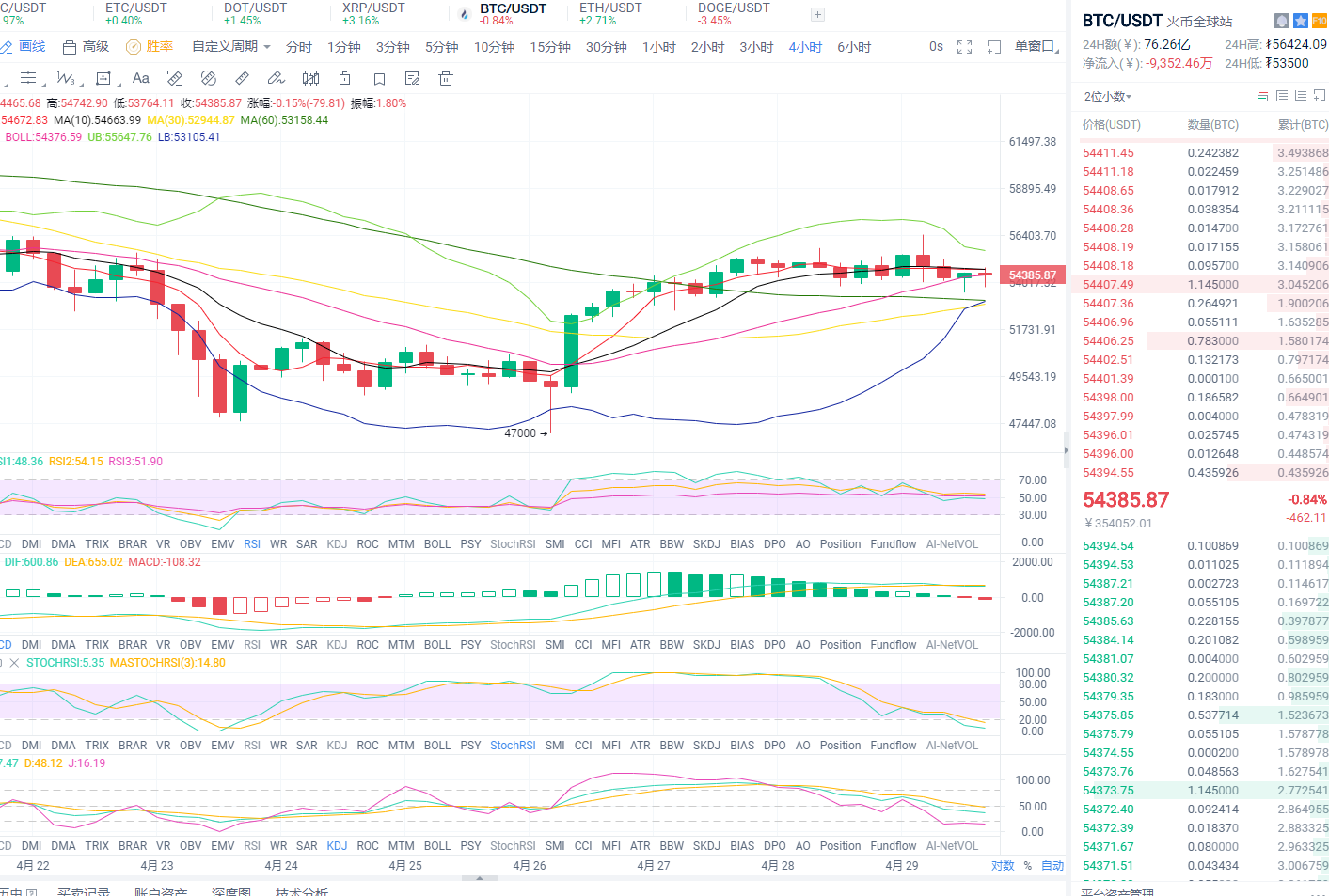
Task: Open the 自定义周期 custom period dropdown
Action: coord(230,47)
